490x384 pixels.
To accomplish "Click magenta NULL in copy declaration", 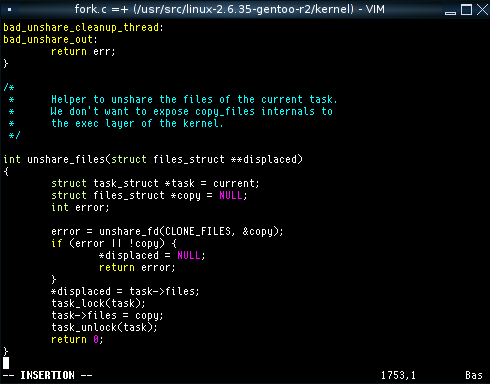I will [231, 195].
